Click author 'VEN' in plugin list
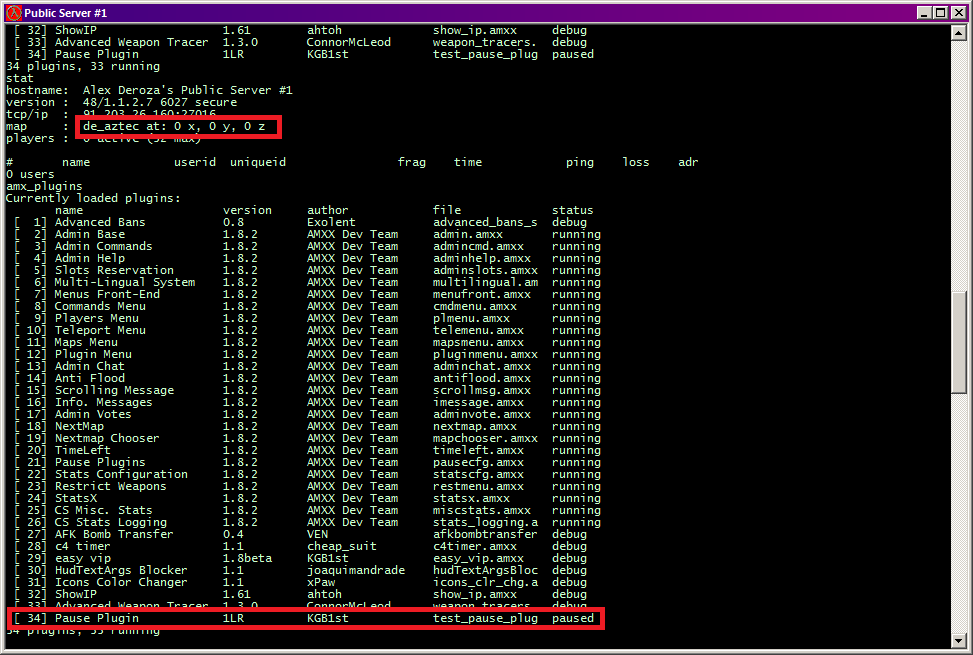This screenshot has width=973, height=655. coord(317,534)
